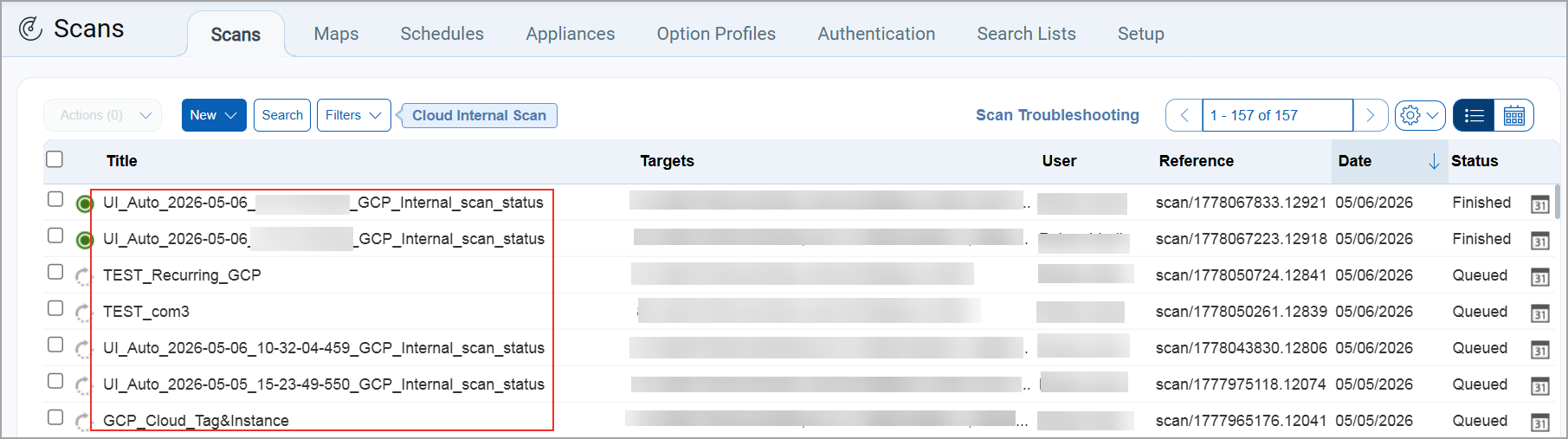The height and width of the screenshot is (439, 1568).
Task: Select checkbox for scan/1778067223.12918
Action: coord(55,236)
